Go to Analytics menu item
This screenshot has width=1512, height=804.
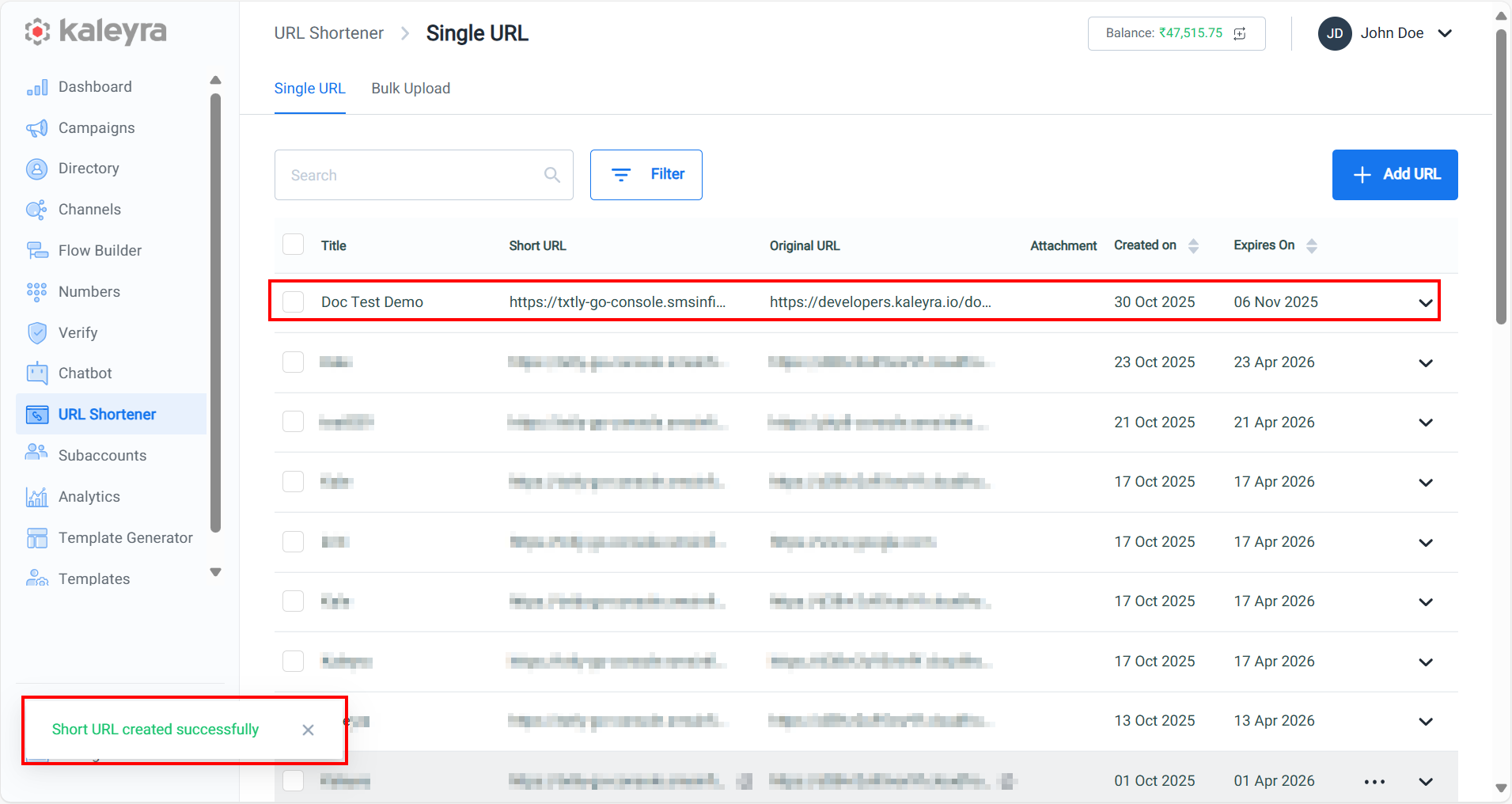(x=89, y=497)
